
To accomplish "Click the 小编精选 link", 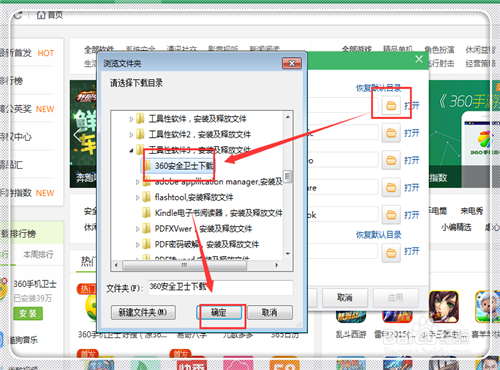I will click(x=456, y=227).
